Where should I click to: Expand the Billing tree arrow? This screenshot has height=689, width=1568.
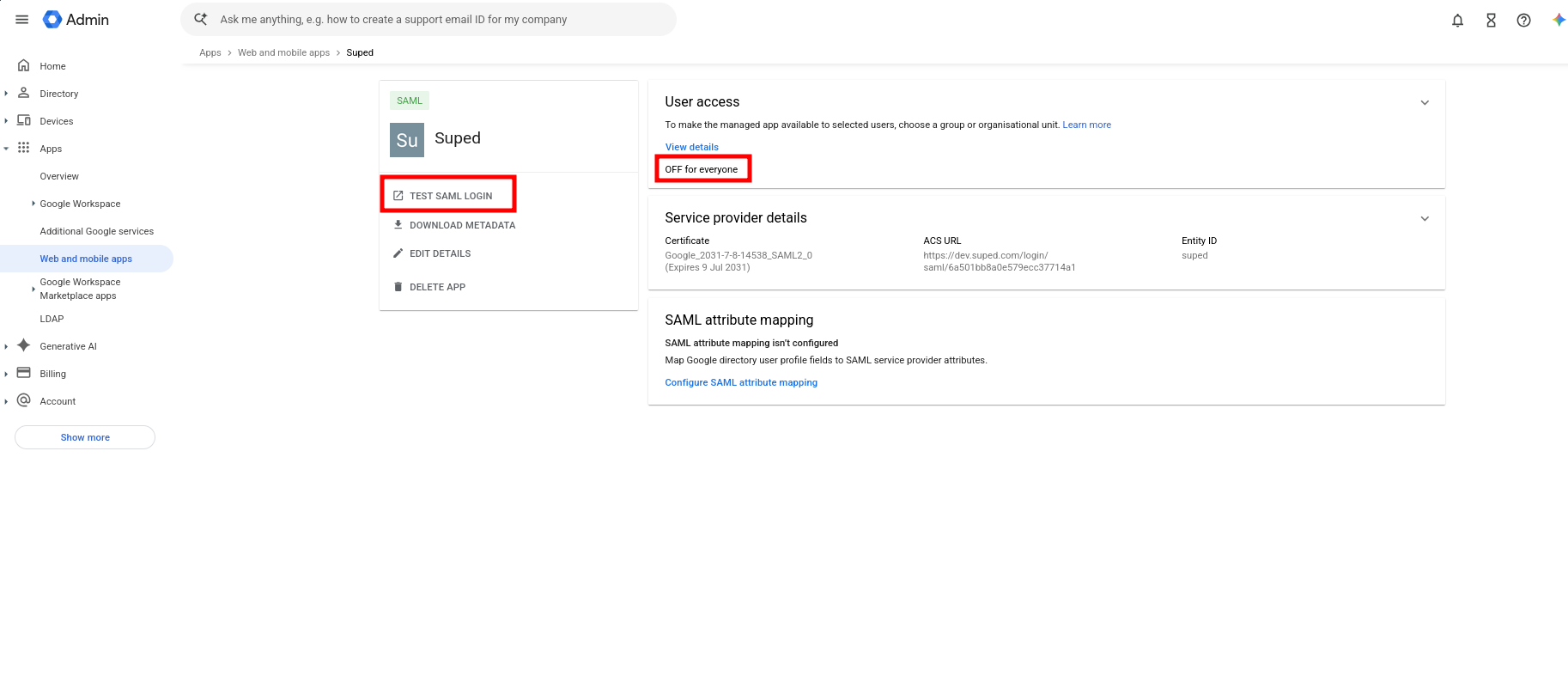click(6, 374)
